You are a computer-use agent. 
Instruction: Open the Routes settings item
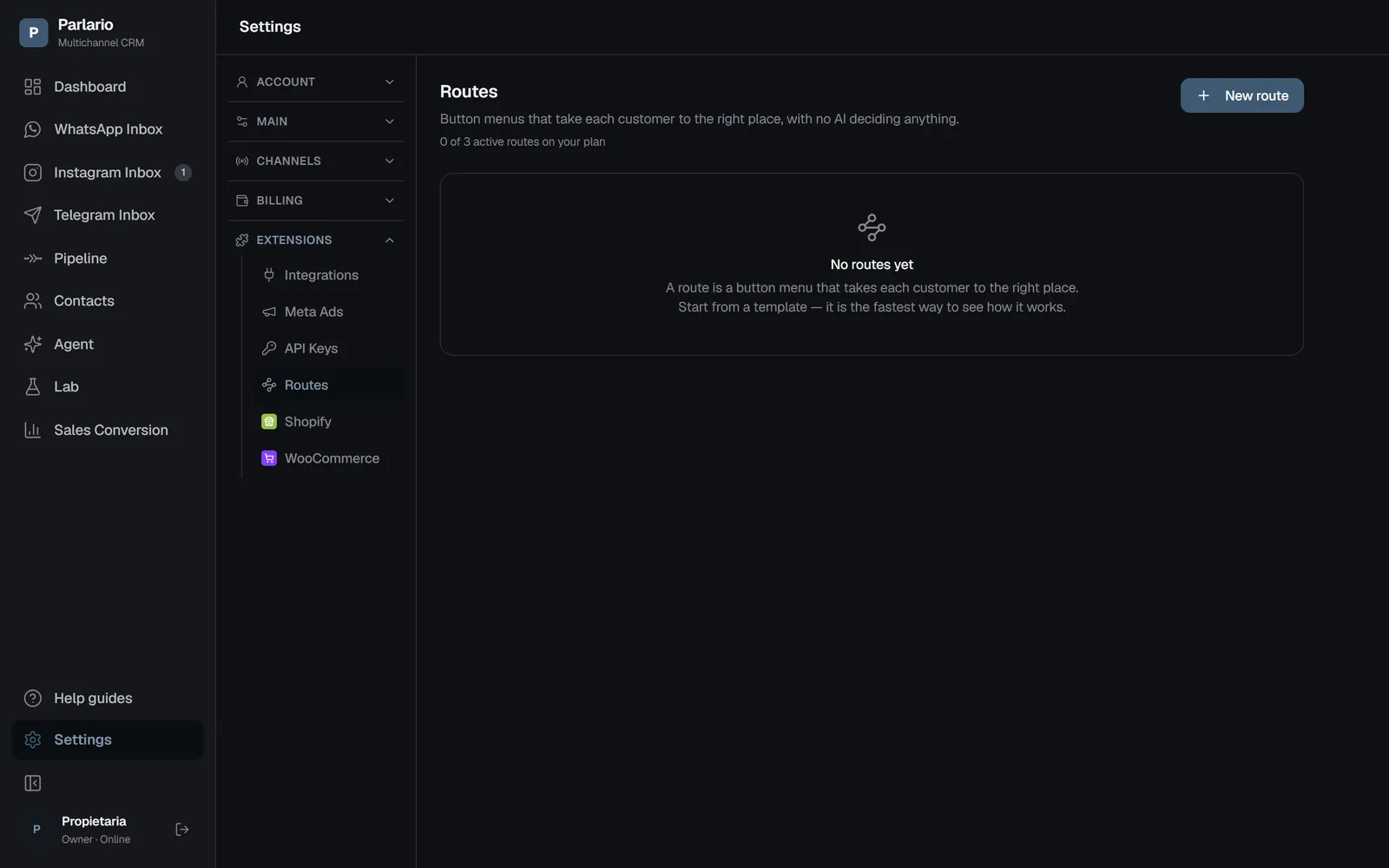click(328, 385)
